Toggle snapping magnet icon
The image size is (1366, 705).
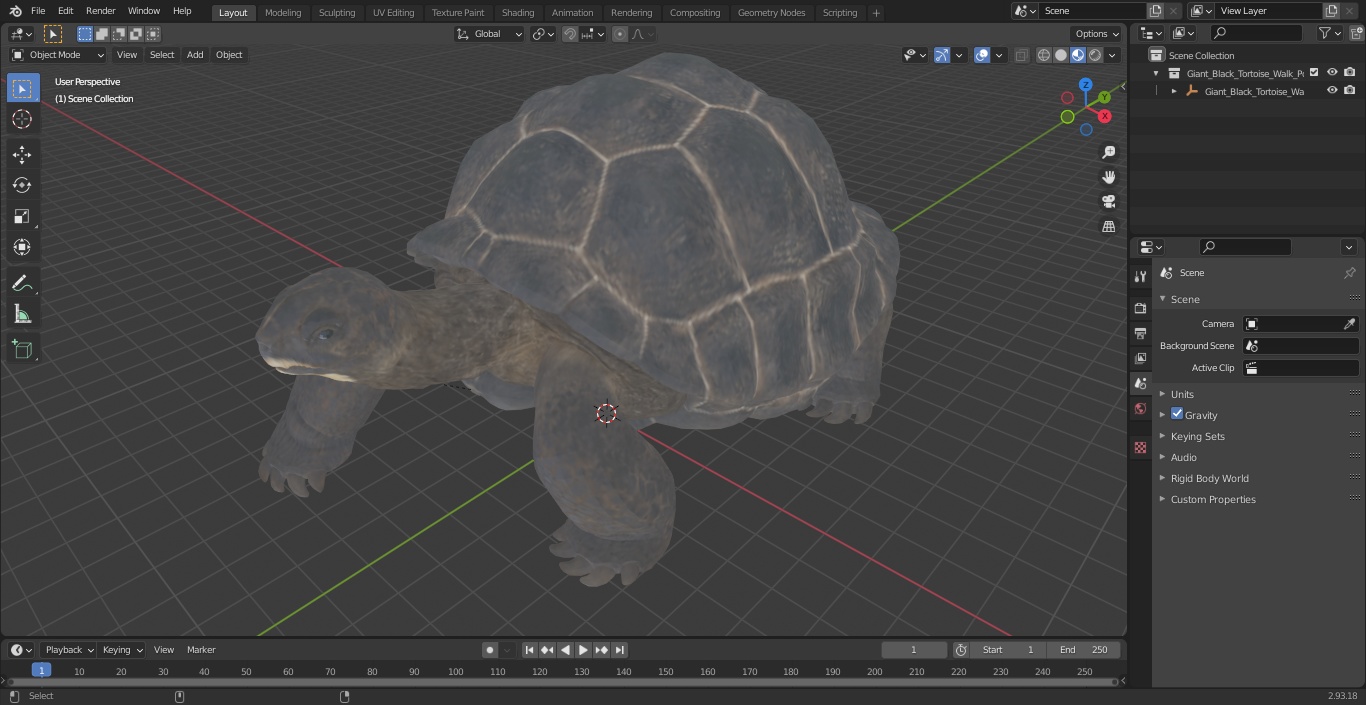pos(570,34)
